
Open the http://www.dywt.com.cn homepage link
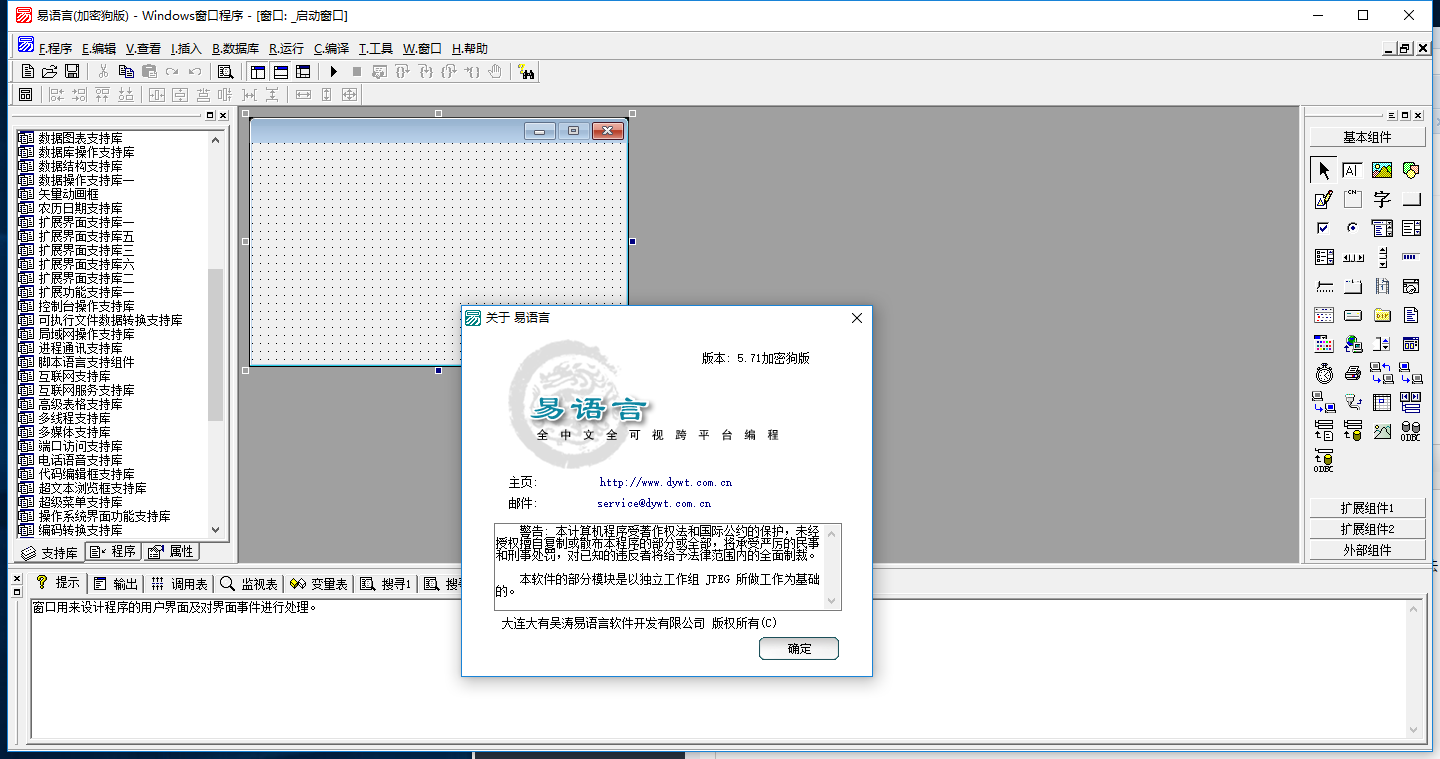tap(666, 483)
